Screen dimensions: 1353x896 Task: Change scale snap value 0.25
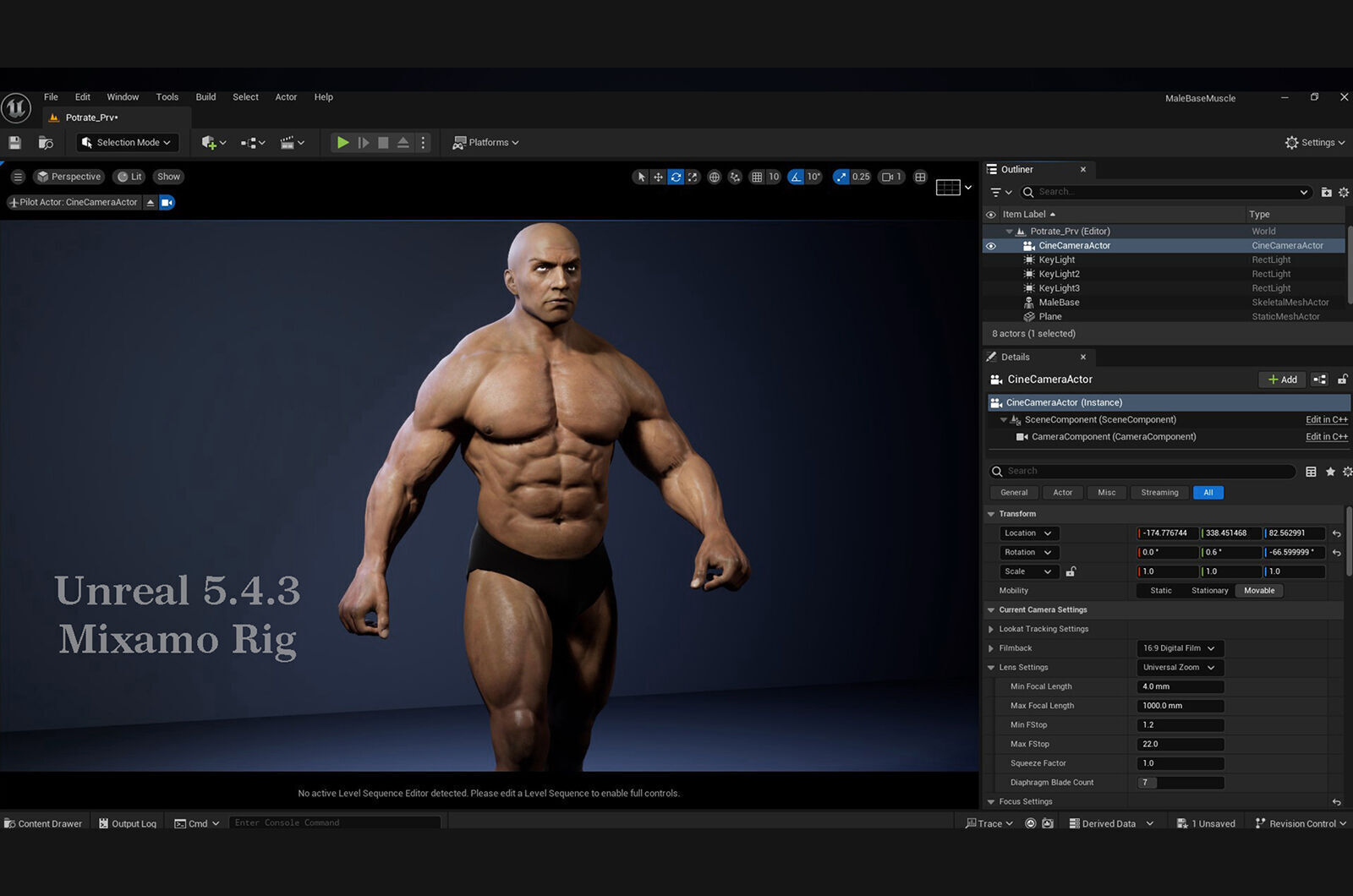point(861,177)
